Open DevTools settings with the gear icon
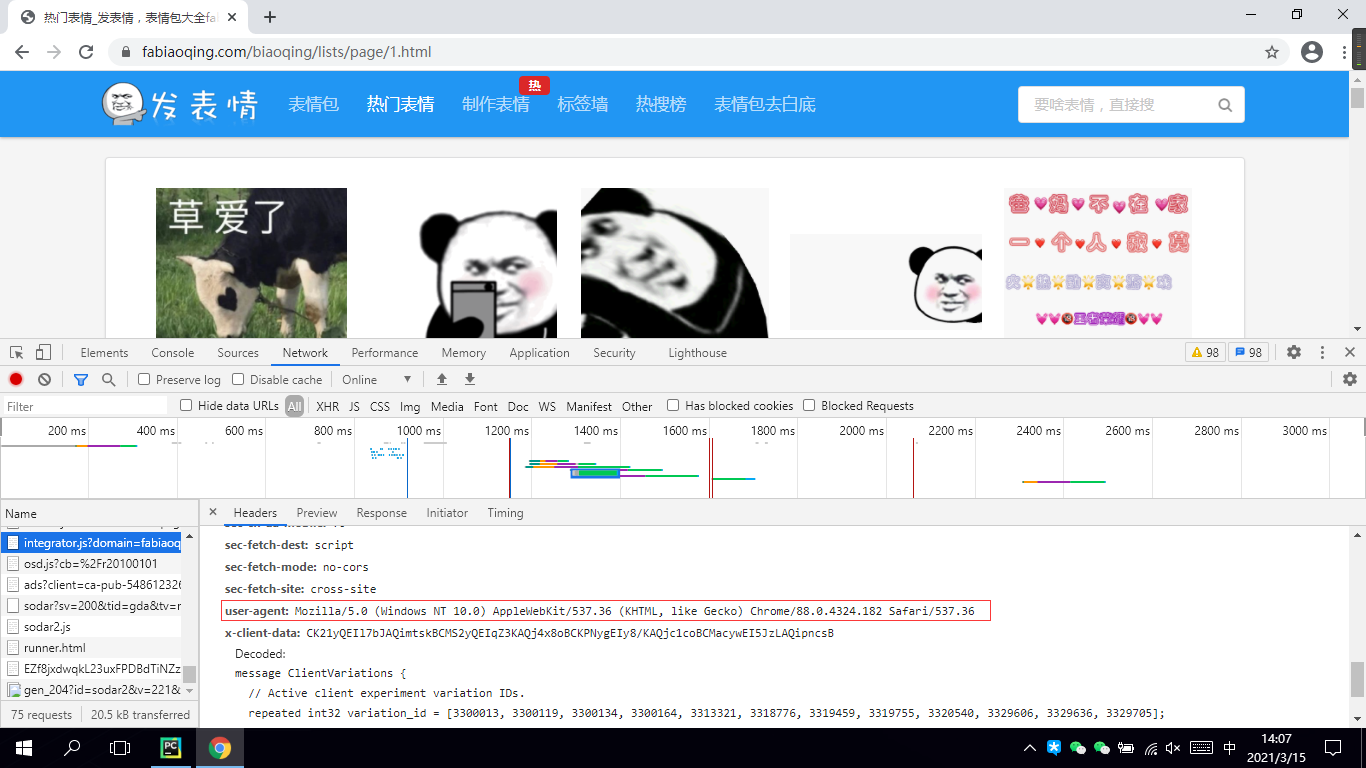 pos(1293,352)
